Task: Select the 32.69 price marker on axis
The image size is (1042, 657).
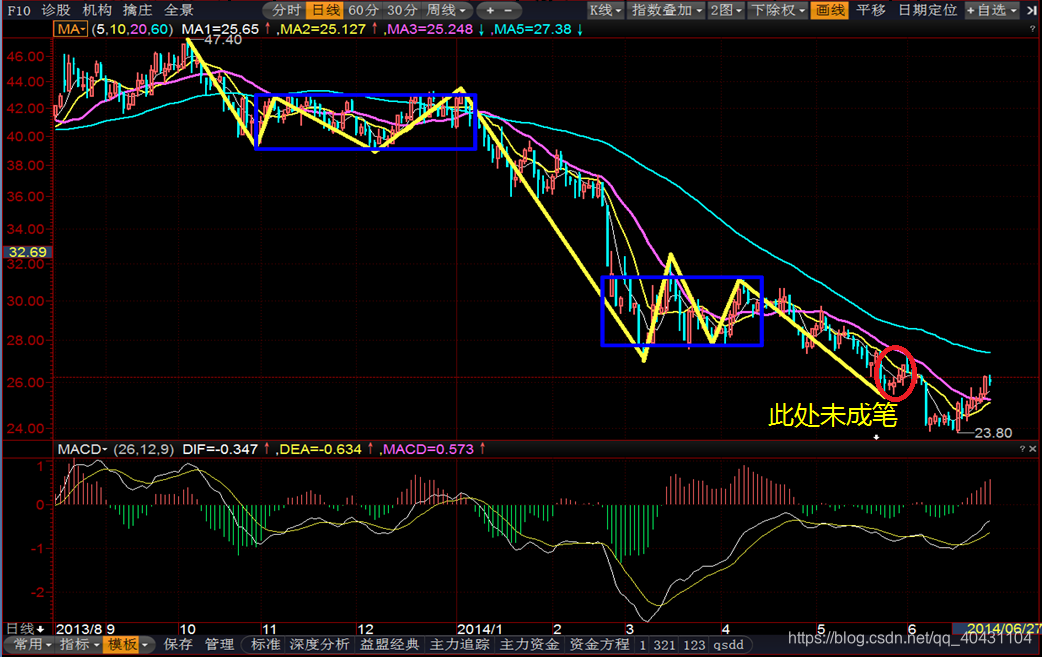Action: coord(28,252)
